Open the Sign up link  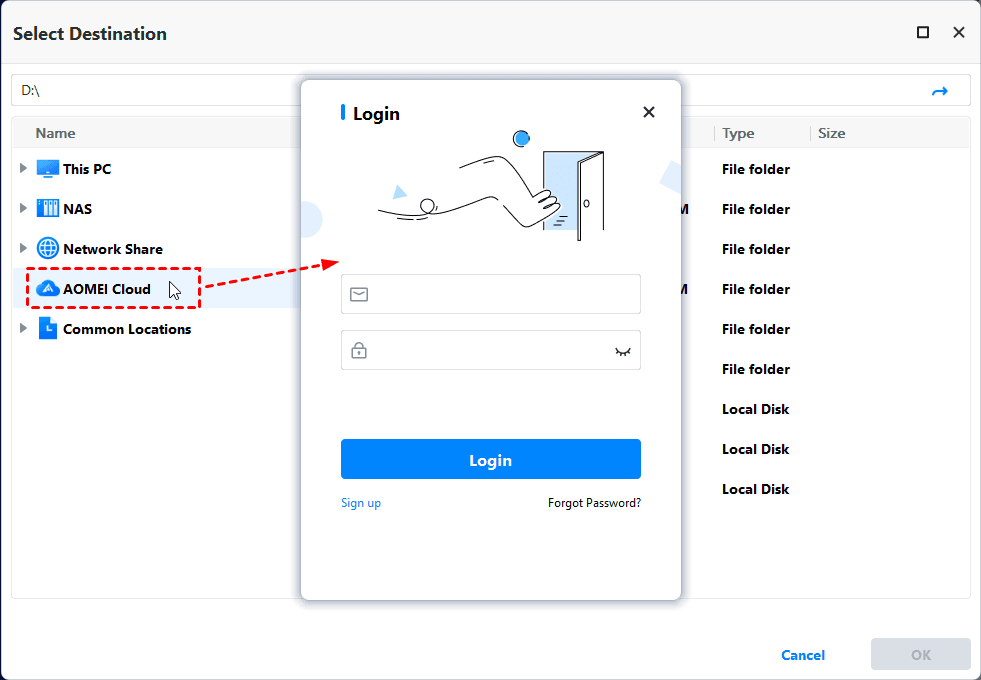pos(360,503)
